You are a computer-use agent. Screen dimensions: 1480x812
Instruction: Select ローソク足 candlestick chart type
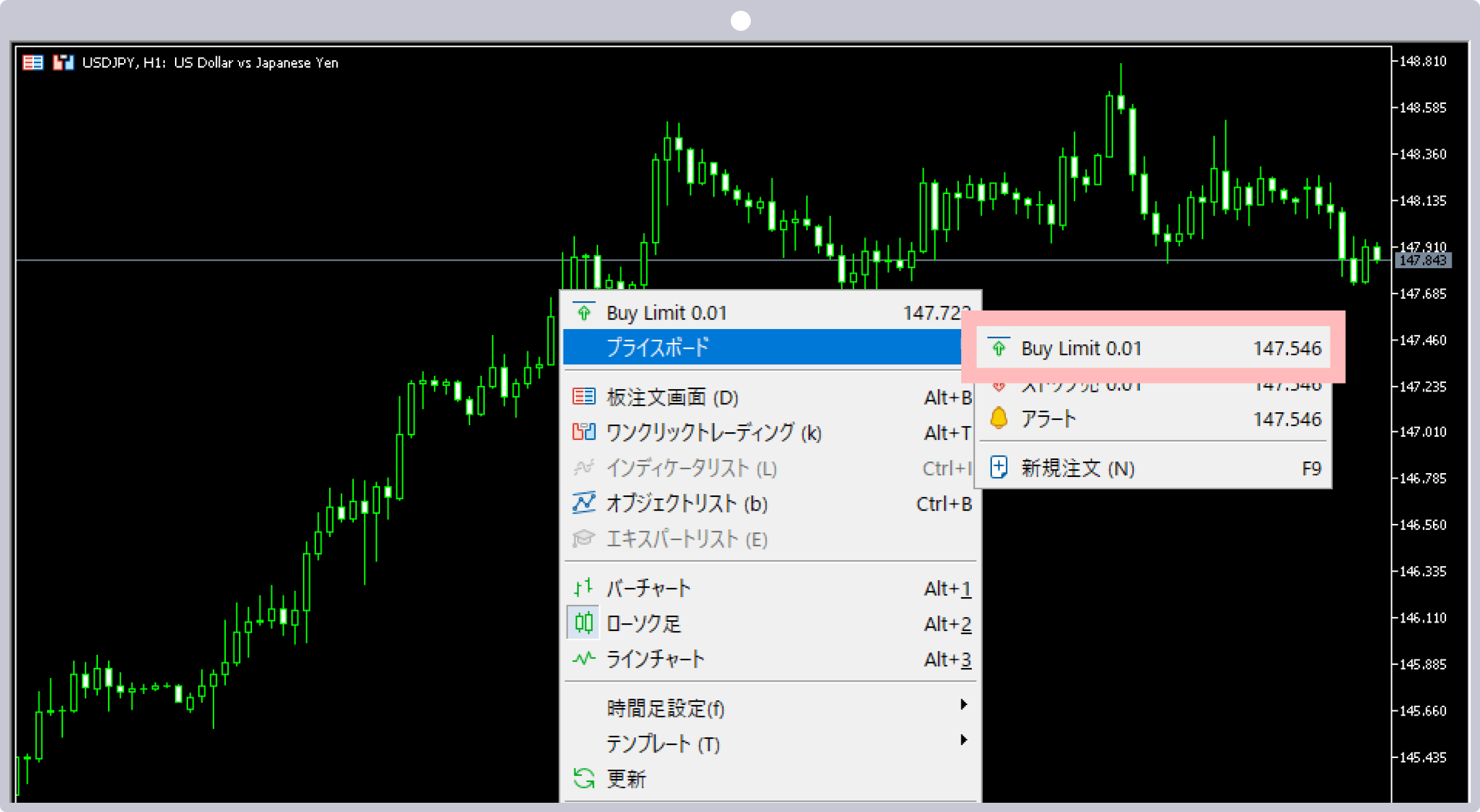tap(772, 623)
